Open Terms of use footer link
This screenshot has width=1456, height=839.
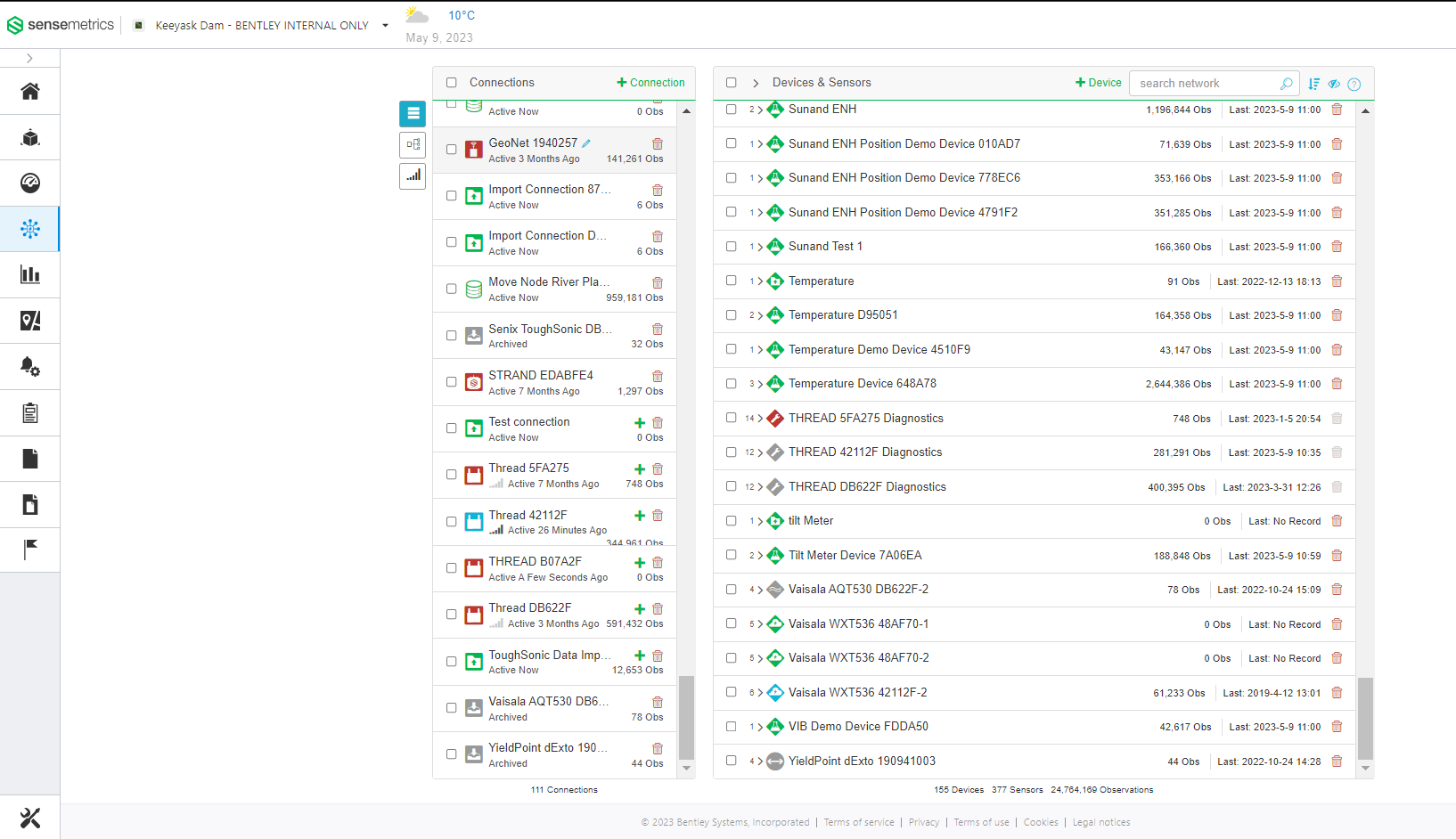tap(981, 822)
